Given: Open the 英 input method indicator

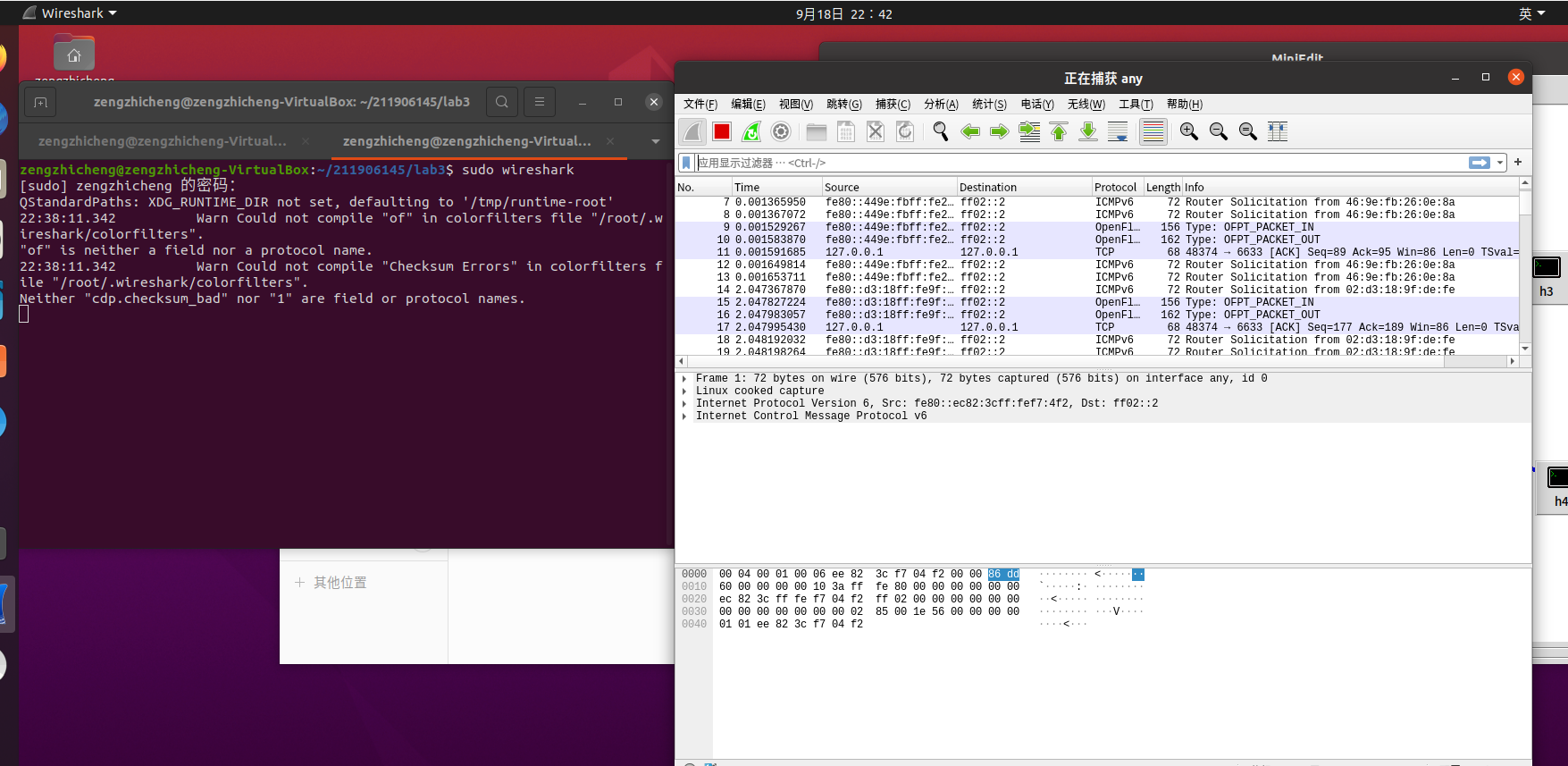Looking at the screenshot, I should pyautogui.click(x=1531, y=13).
